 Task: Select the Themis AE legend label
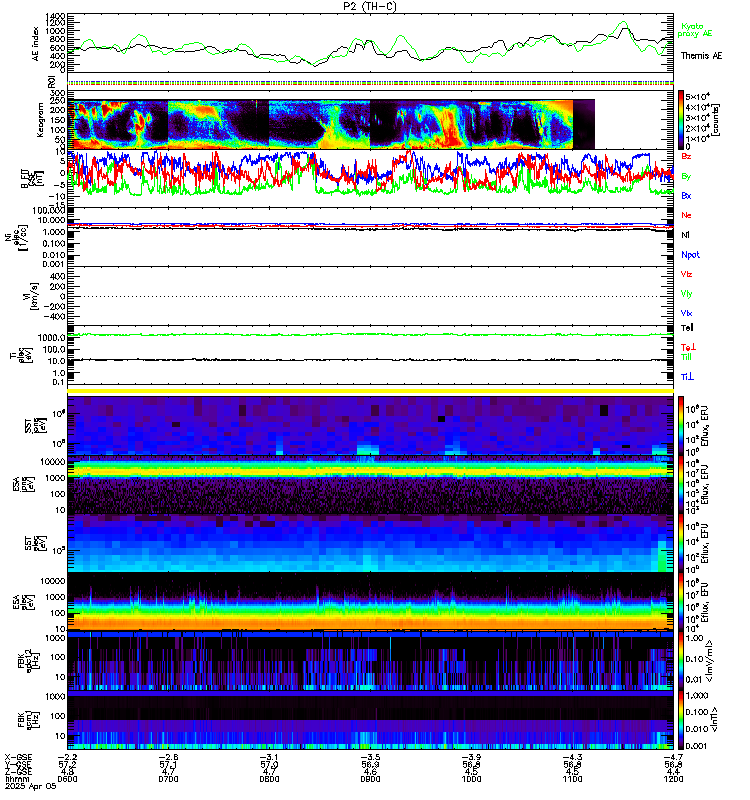(x=701, y=56)
